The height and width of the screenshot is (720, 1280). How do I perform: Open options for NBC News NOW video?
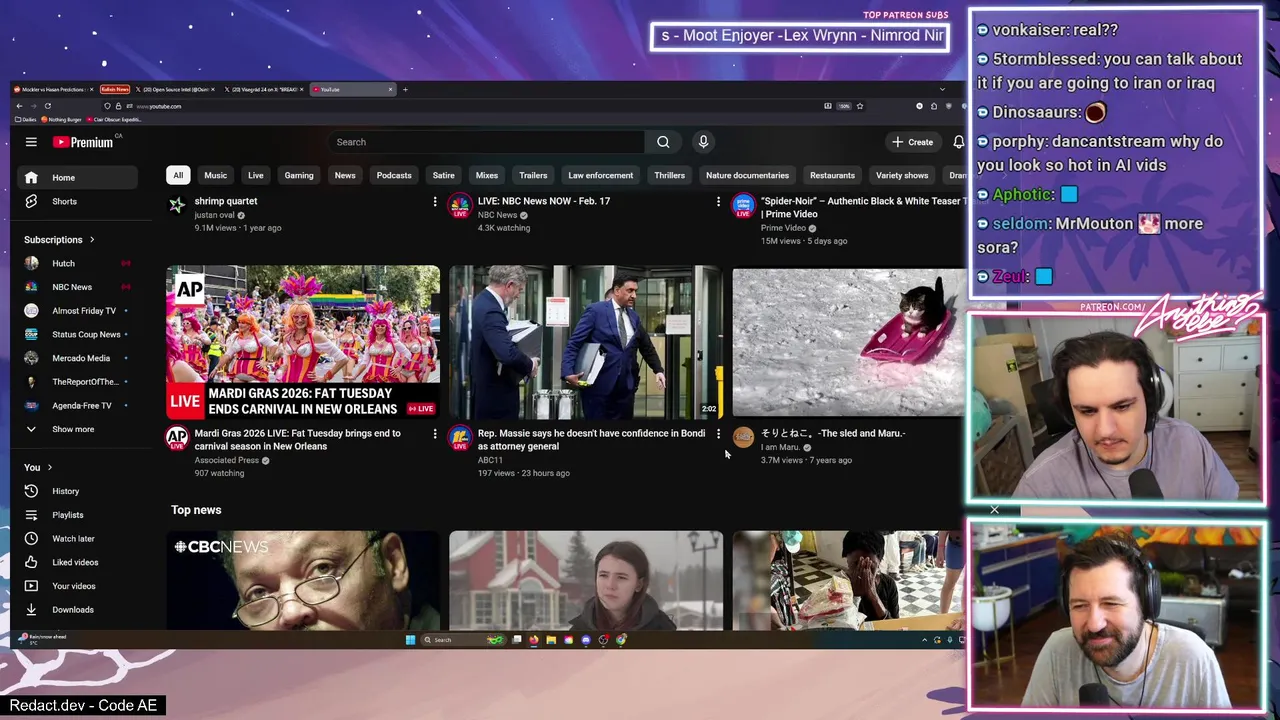point(718,202)
